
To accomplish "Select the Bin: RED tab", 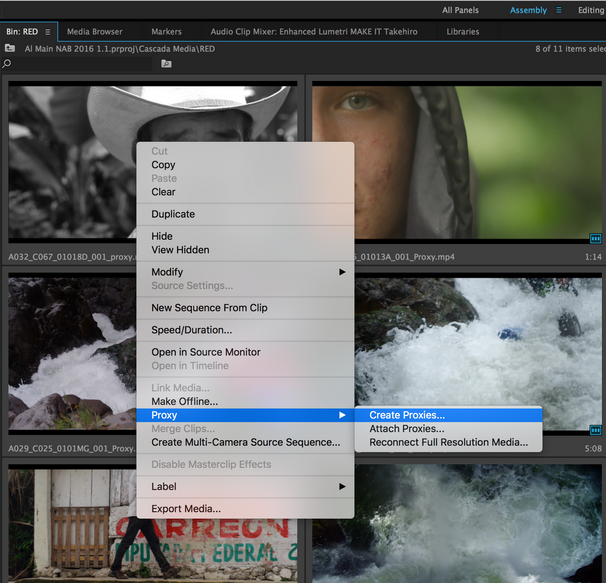I will click(22, 32).
